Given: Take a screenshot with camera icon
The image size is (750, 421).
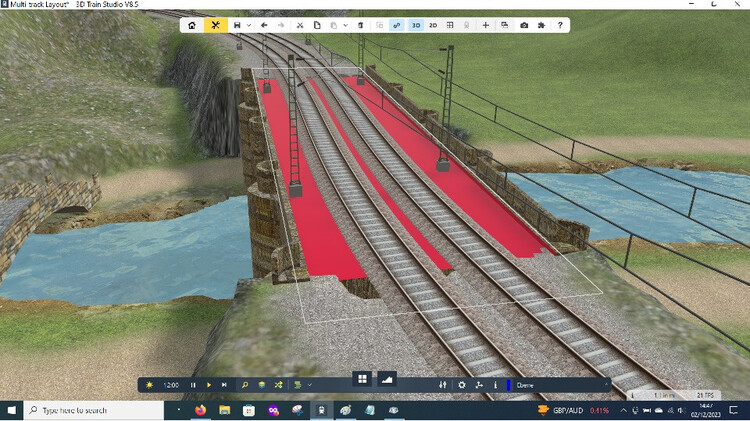Looking at the screenshot, I should (524, 25).
